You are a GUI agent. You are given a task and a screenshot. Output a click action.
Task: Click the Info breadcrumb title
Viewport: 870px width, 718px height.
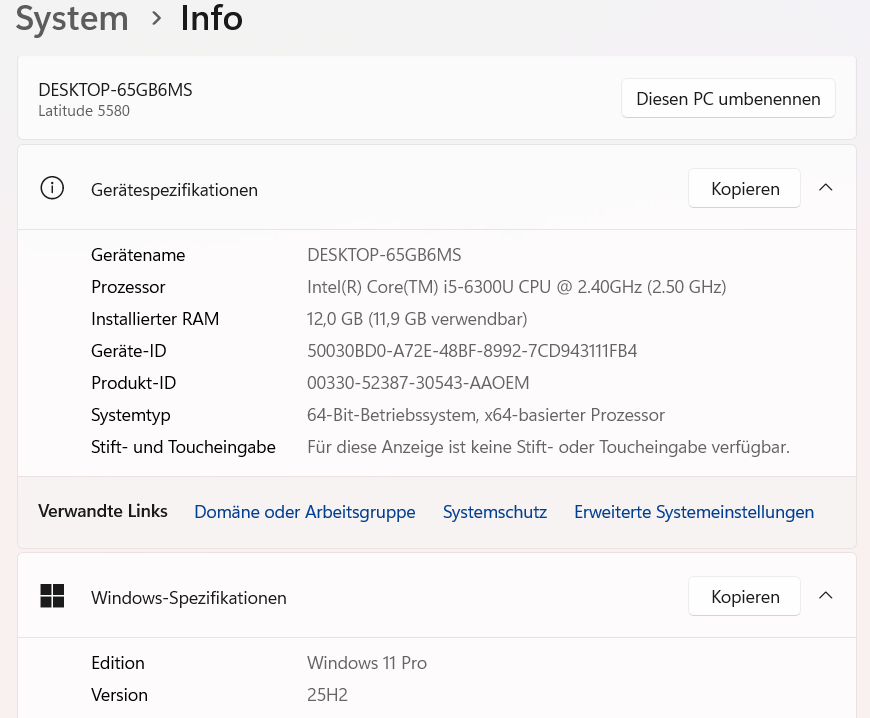[x=211, y=18]
